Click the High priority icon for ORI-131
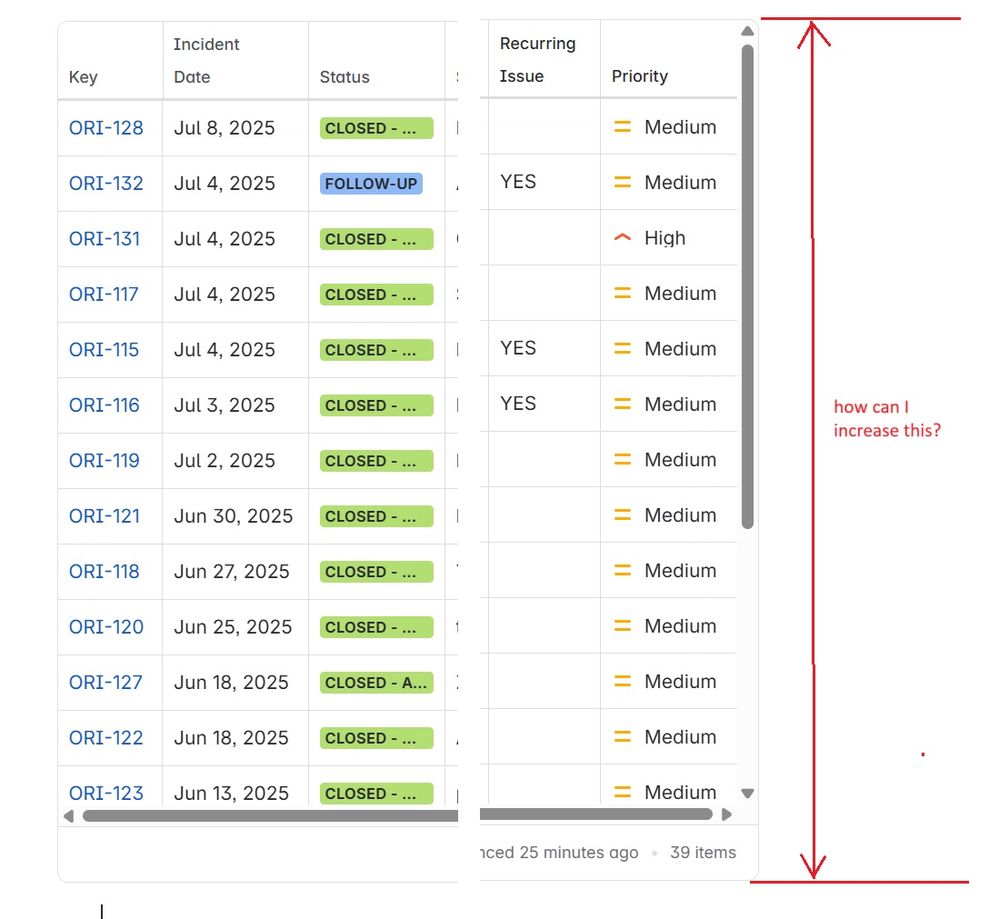This screenshot has width=999, height=919. click(624, 238)
